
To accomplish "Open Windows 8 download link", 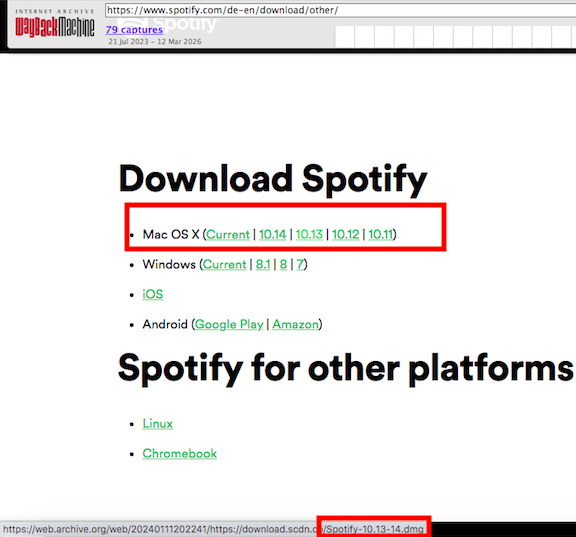I will (x=283, y=264).
